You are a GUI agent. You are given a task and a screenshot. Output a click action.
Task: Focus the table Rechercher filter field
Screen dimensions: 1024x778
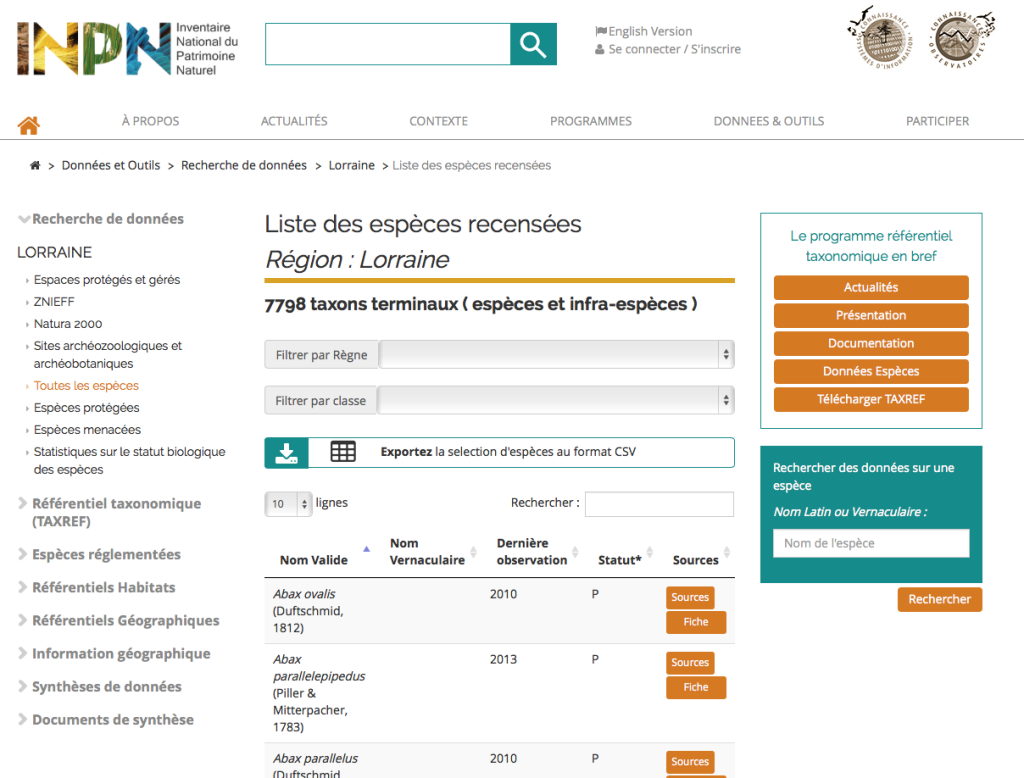[x=659, y=504]
